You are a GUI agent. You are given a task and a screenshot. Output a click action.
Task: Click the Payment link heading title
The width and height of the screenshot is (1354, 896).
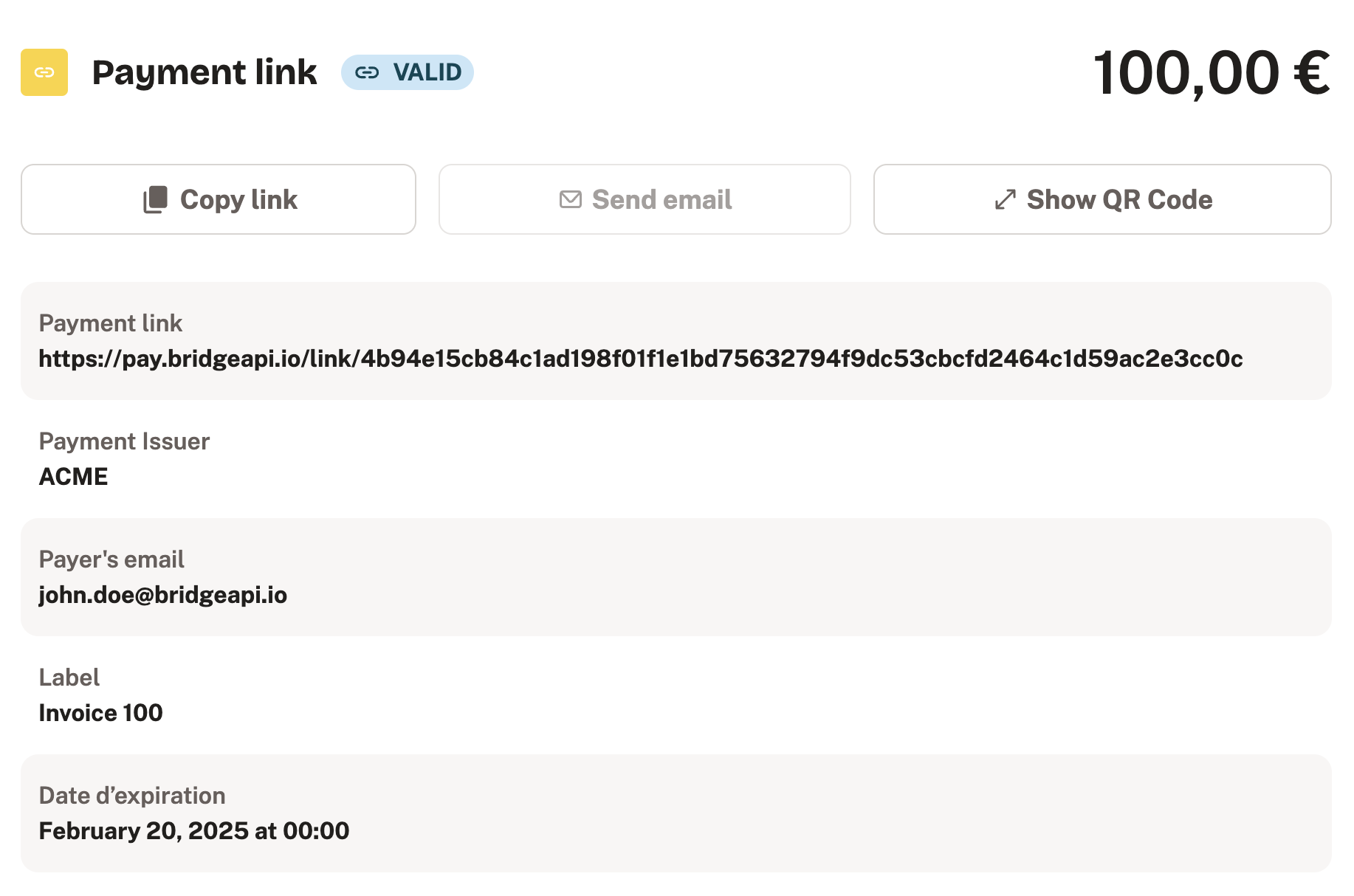205,72
